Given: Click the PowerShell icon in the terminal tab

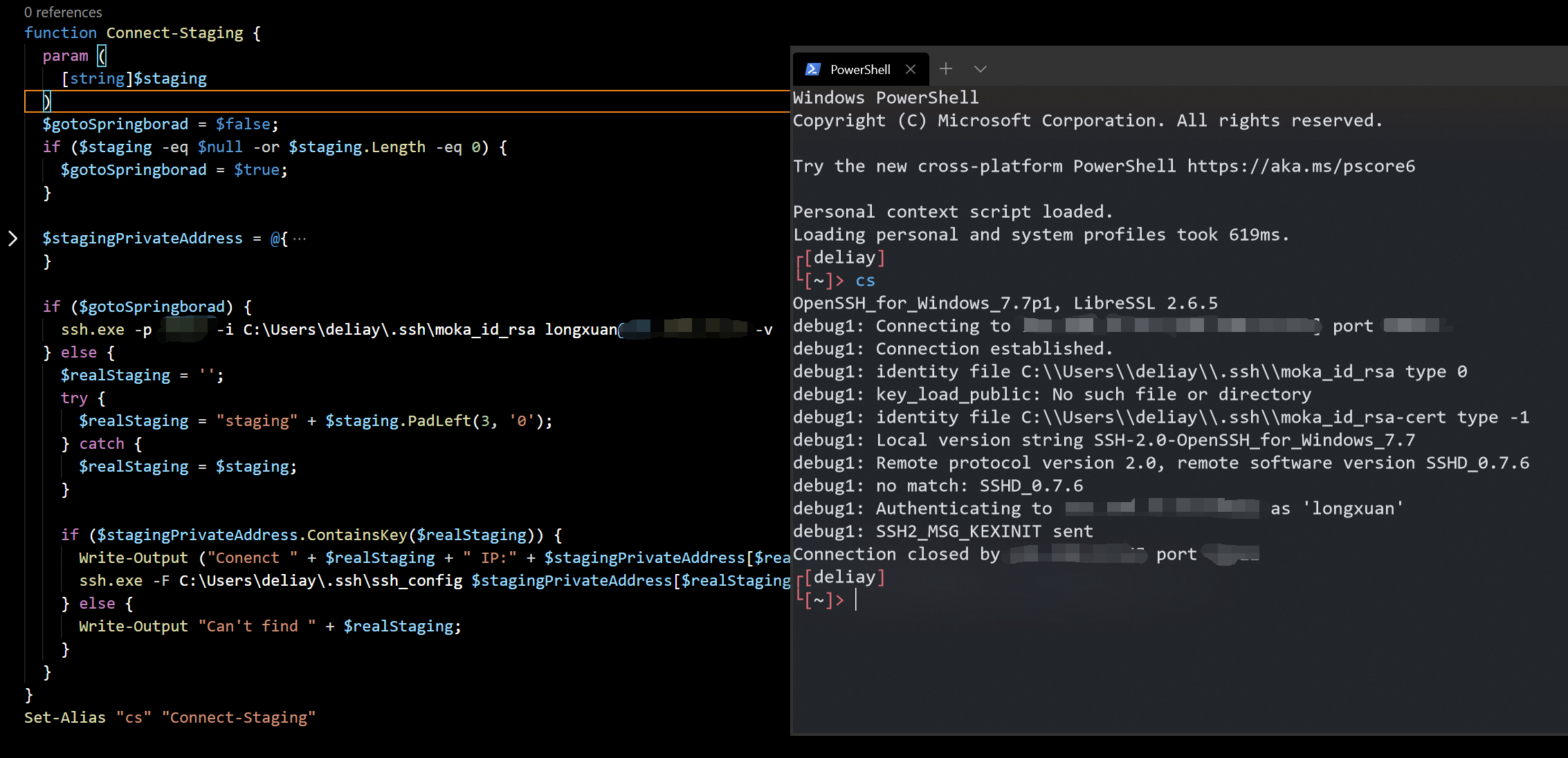Looking at the screenshot, I should point(813,68).
